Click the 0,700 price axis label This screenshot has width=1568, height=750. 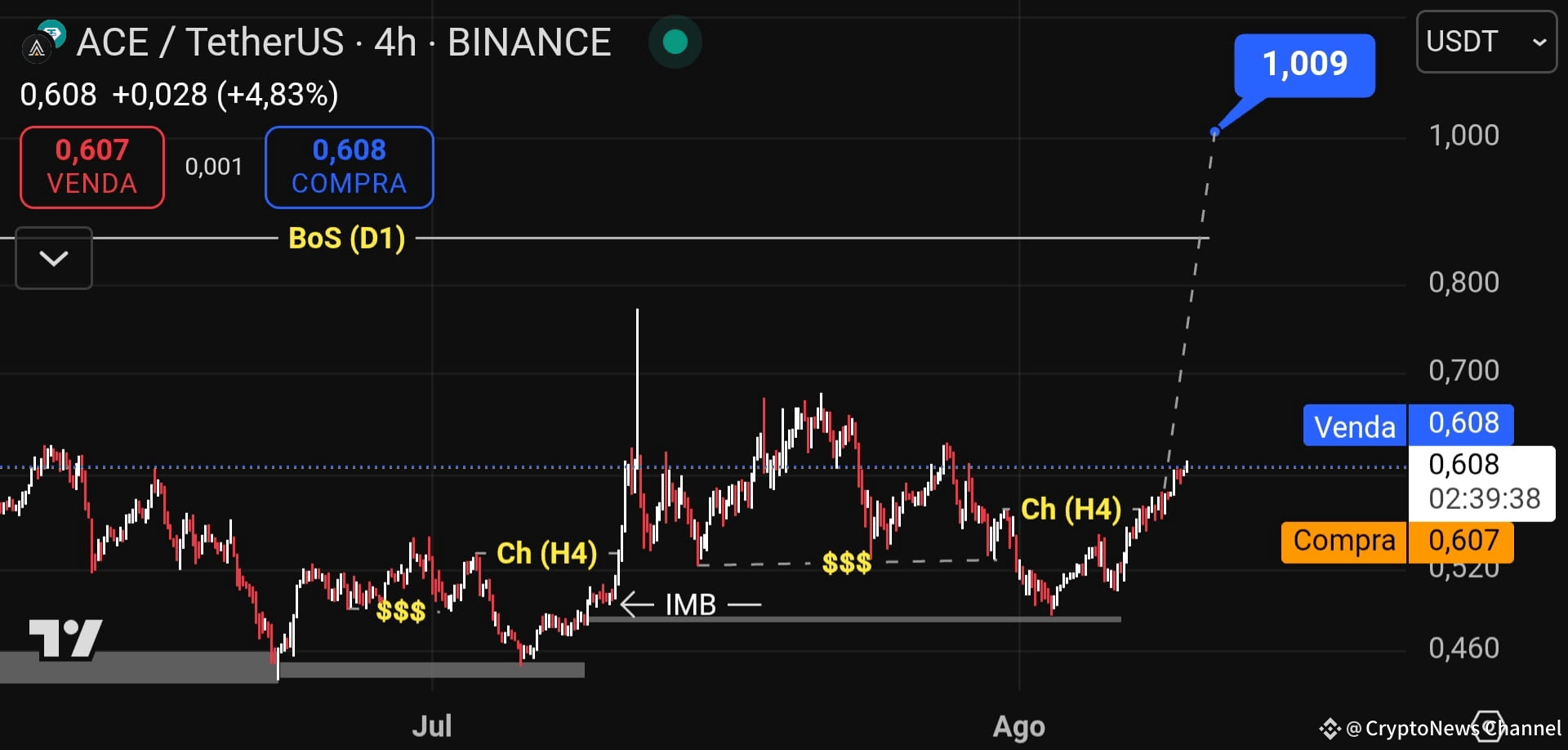[1463, 370]
